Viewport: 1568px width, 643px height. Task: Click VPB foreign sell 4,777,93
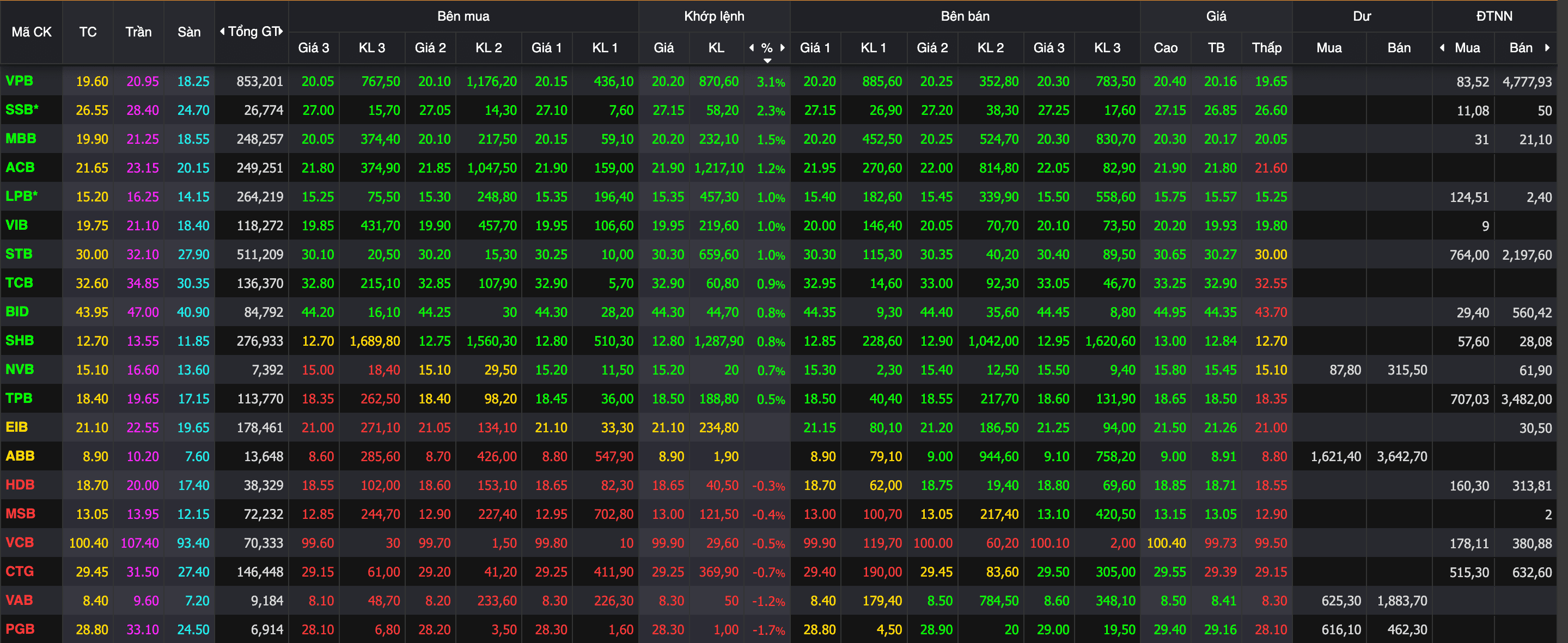point(1527,82)
